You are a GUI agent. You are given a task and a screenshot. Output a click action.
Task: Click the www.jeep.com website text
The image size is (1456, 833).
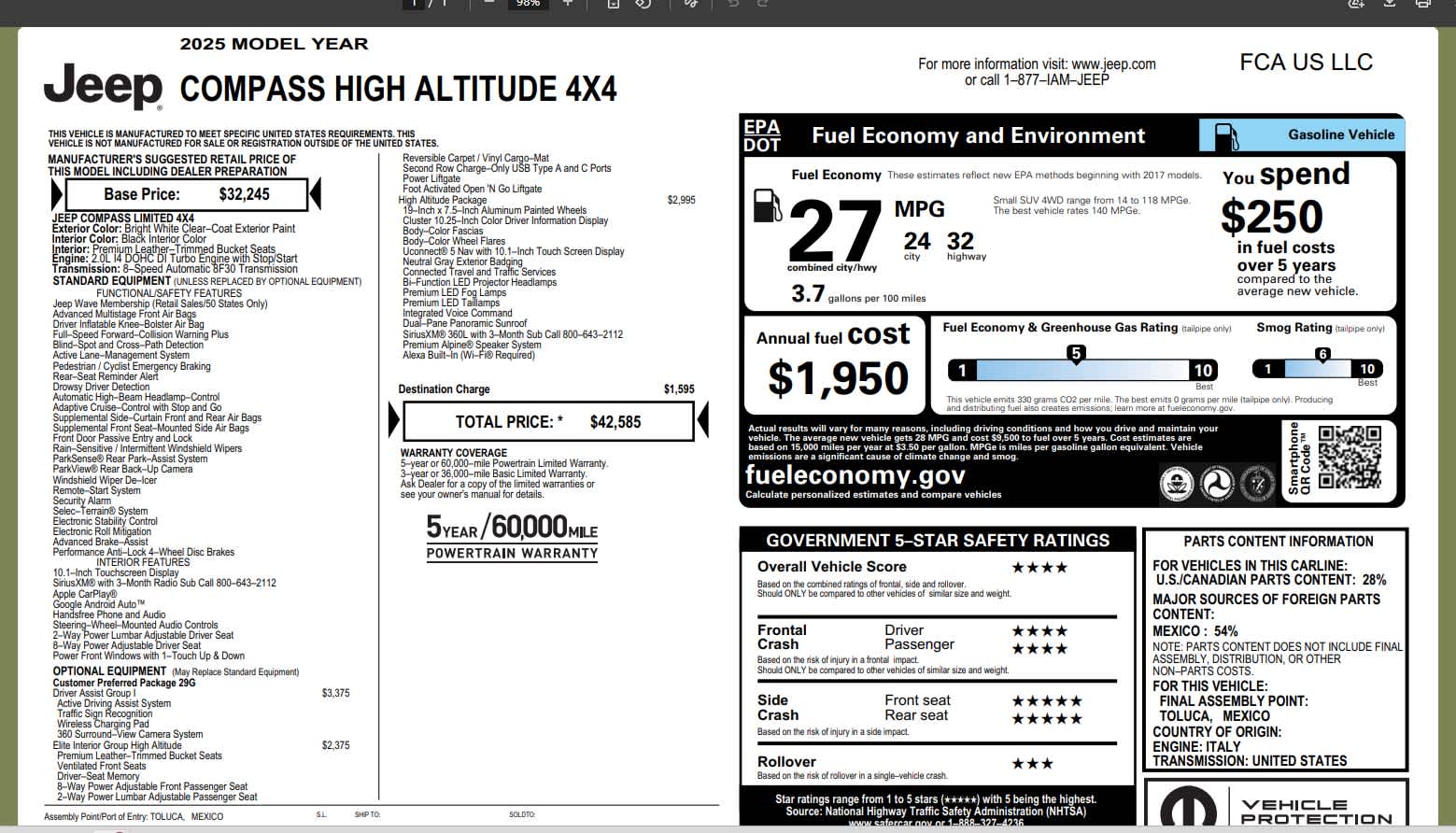(x=1113, y=64)
